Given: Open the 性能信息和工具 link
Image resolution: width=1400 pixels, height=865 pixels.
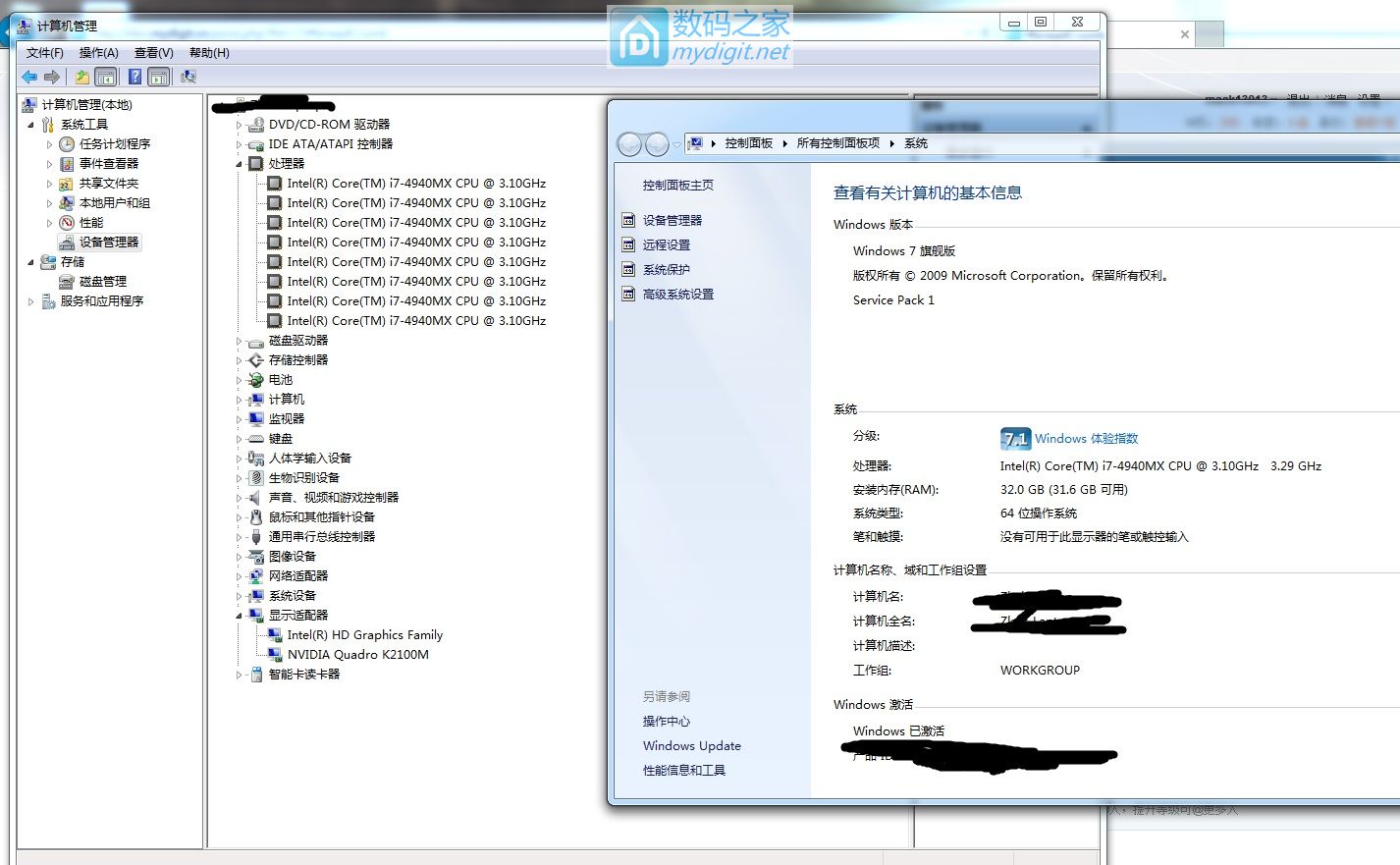Looking at the screenshot, I should [684, 770].
